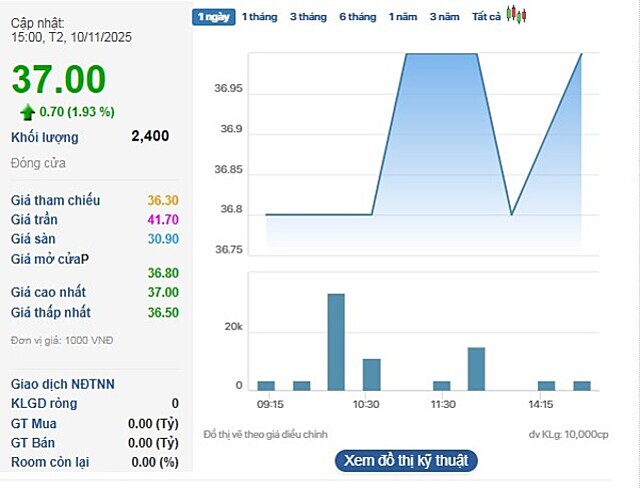The image size is (640, 488).
Task: Select the "1 ngày" time range tab
Action: click(214, 17)
